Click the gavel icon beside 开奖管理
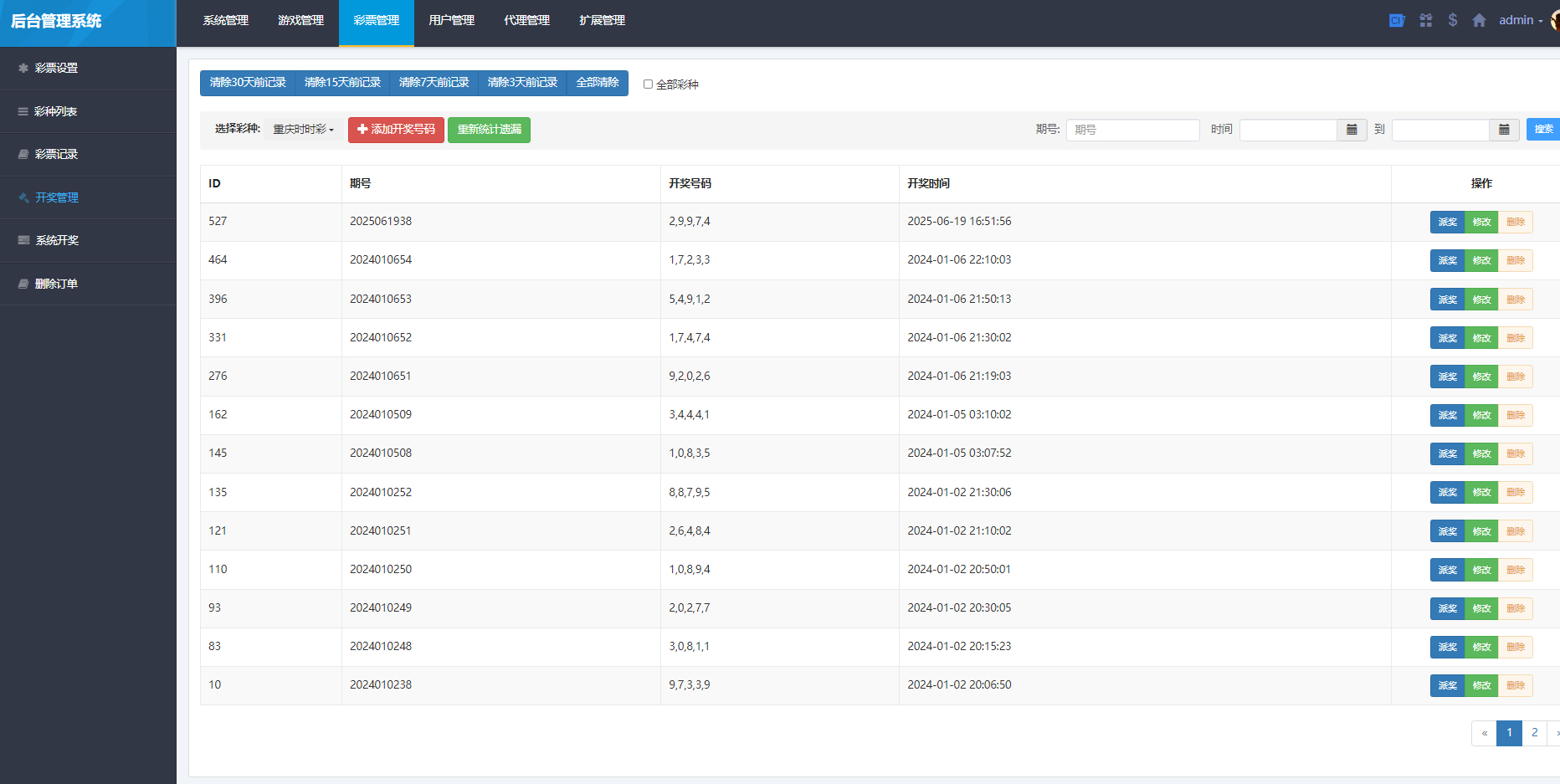 [23, 197]
